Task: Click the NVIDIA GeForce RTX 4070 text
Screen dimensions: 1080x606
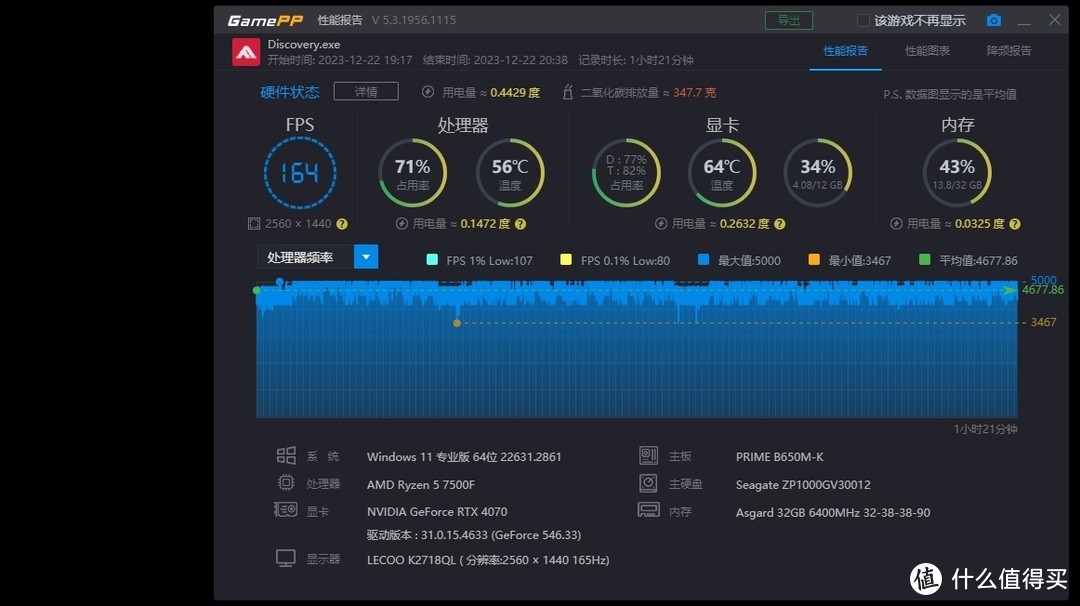Action: click(x=437, y=512)
